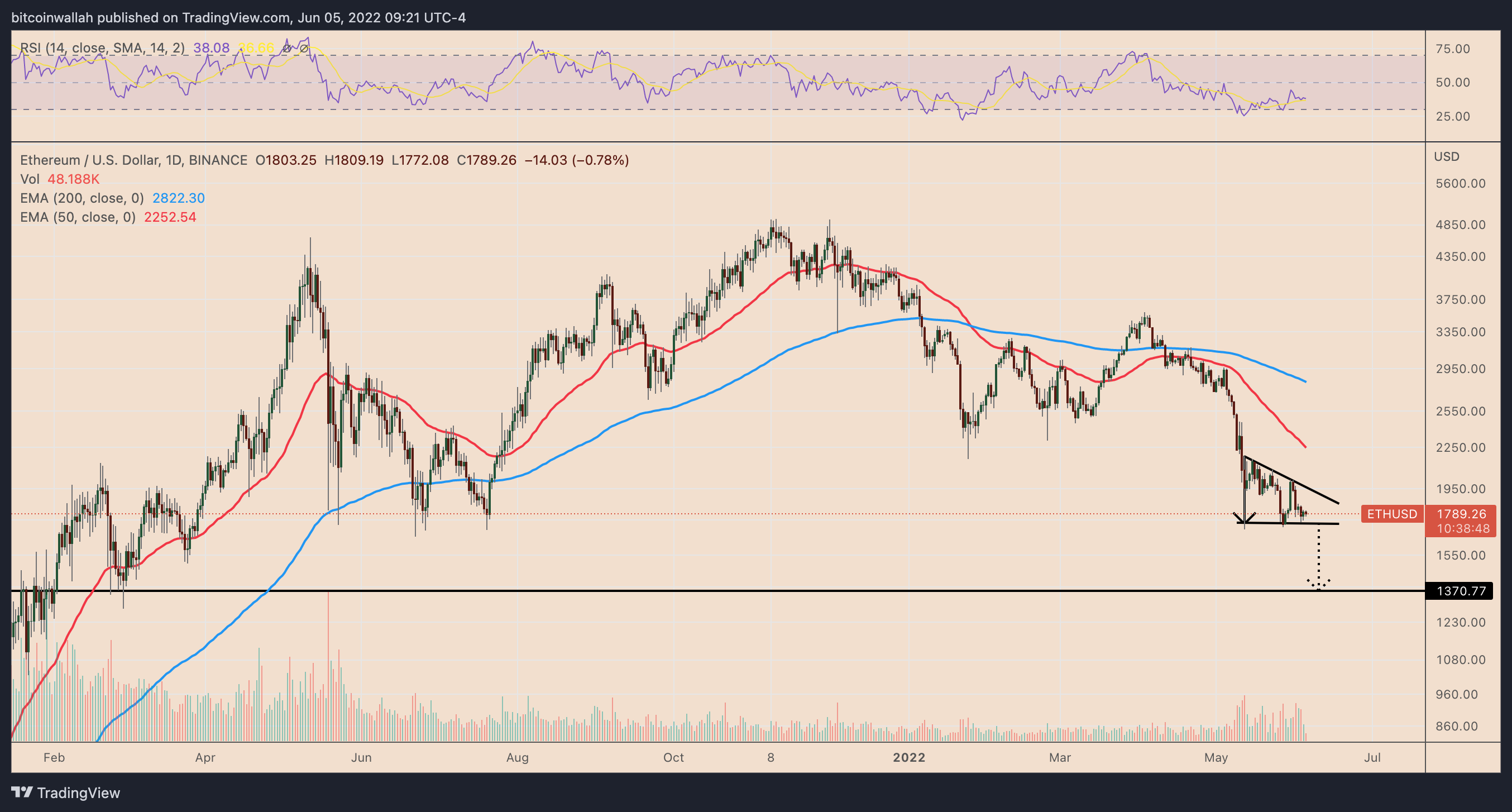
Task: Click the Ethereum / U.S. Dollar symbol title
Action: pos(133,160)
